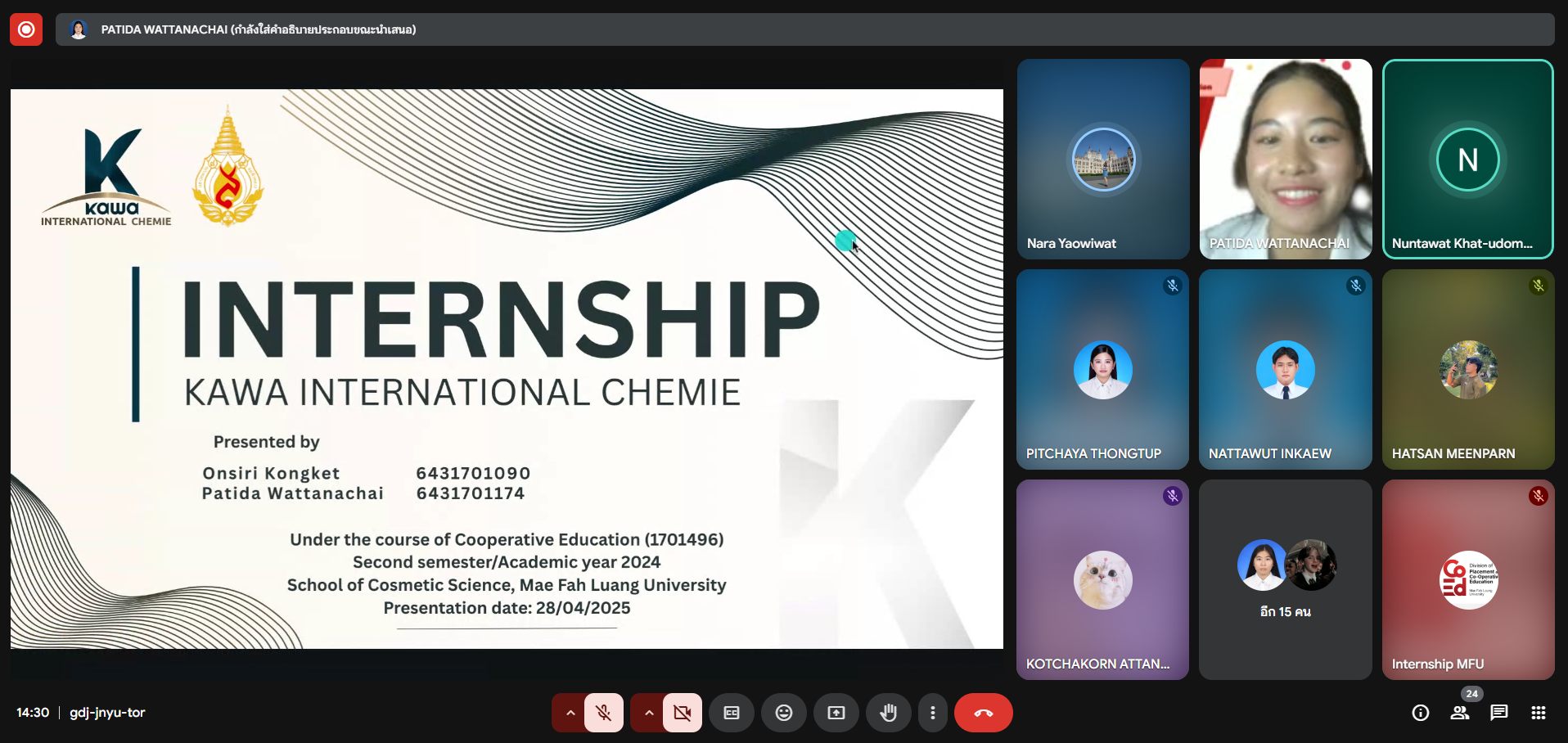Image resolution: width=1568 pixels, height=743 pixels.
Task: Unmute the microphone button
Action: pos(604,713)
